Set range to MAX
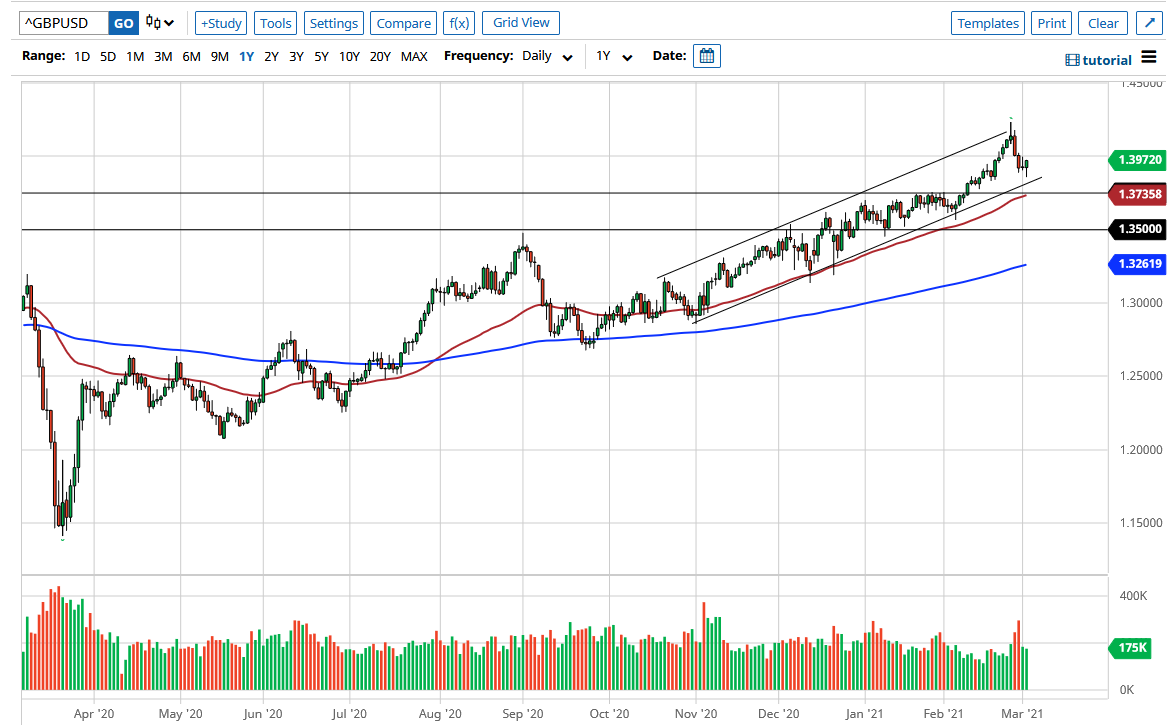This screenshot has height=725, width=1172. pyautogui.click(x=414, y=56)
